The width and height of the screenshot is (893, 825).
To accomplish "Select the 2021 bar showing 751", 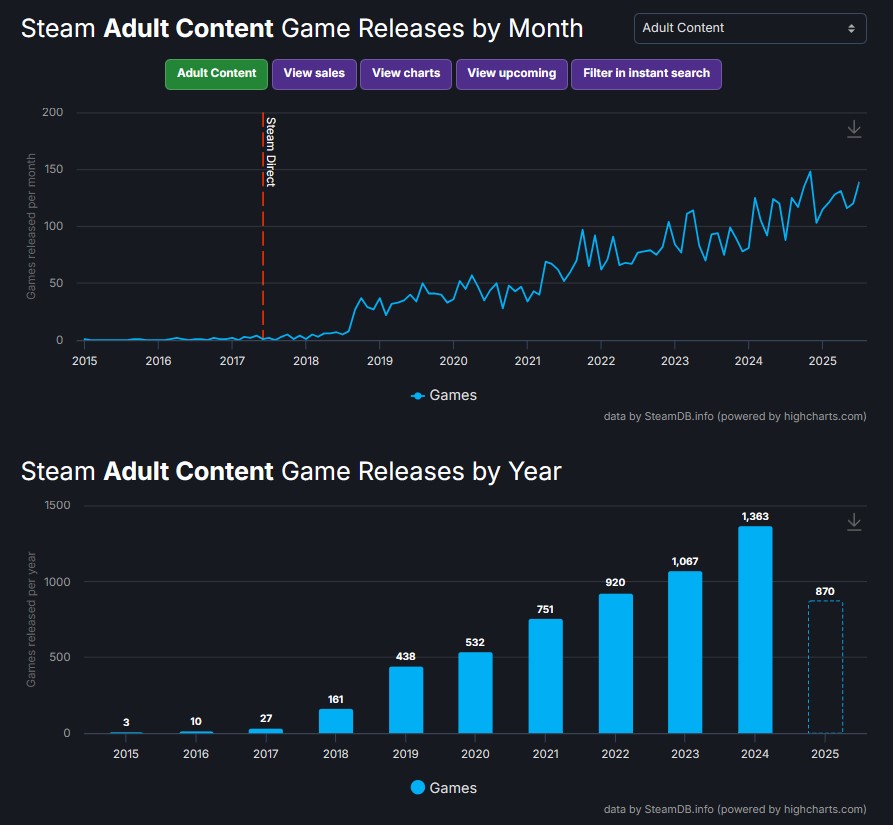I will click(x=545, y=676).
